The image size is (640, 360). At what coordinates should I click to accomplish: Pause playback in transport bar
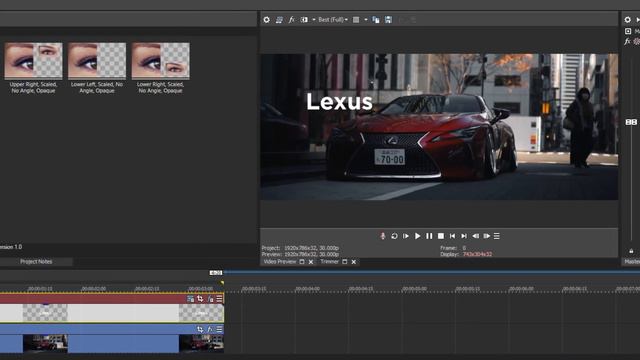(x=429, y=236)
